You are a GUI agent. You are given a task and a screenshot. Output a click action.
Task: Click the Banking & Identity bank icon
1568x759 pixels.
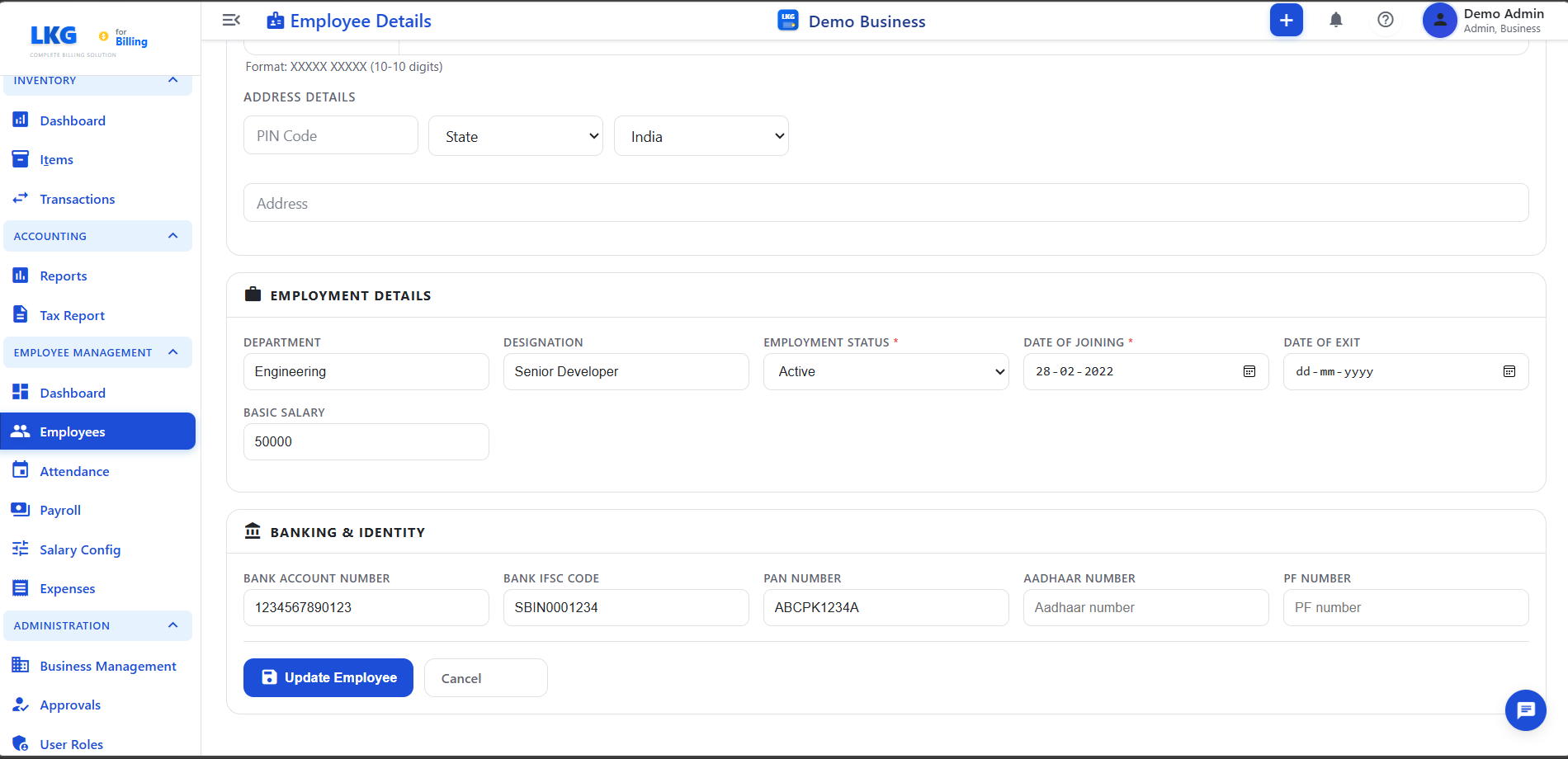point(253,530)
